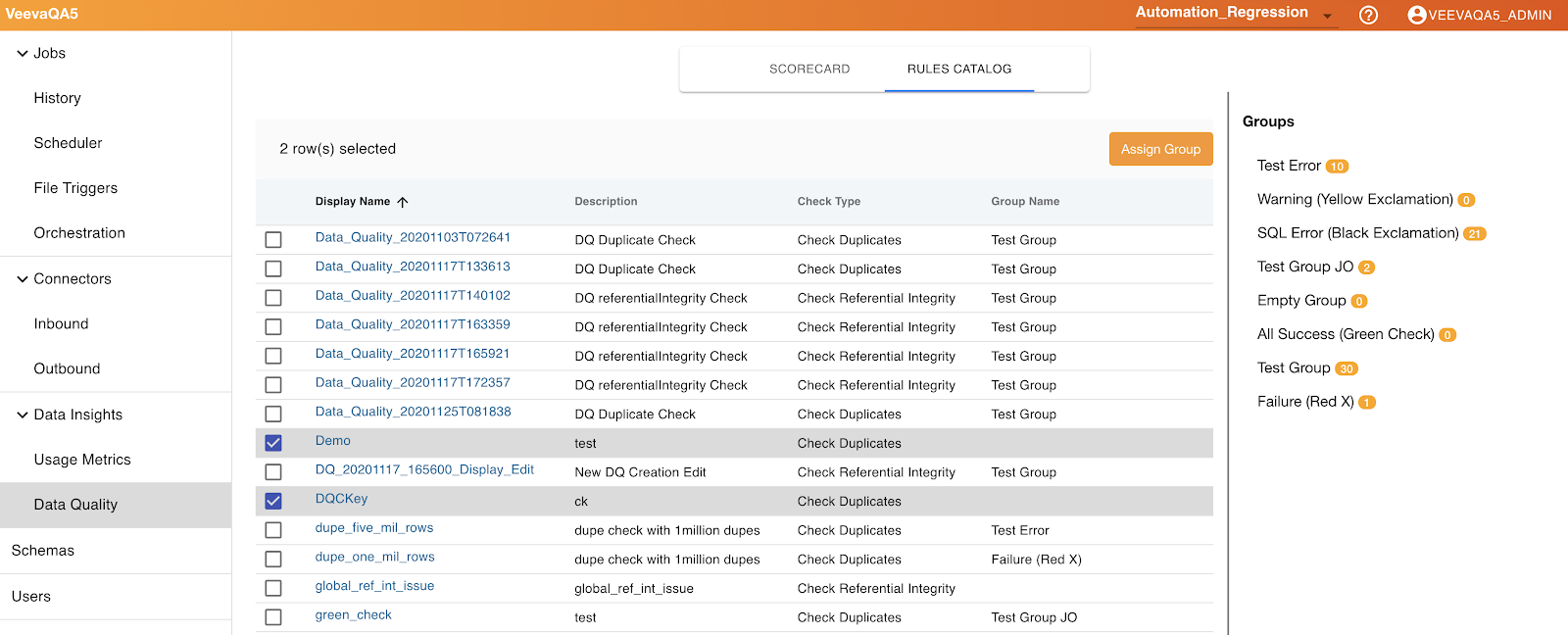
Task: Click the Test Error count badge
Action: click(1337, 167)
